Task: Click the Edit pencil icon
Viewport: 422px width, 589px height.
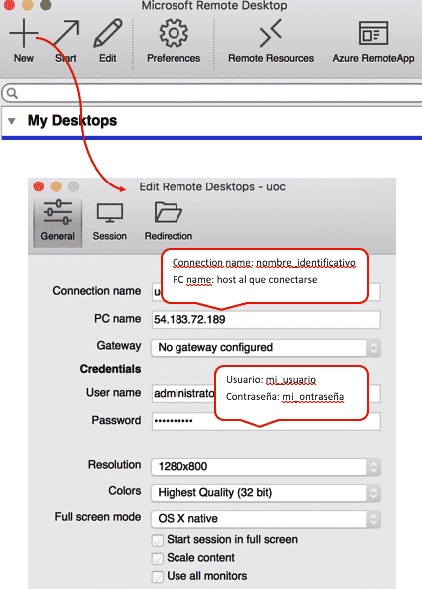Action: click(108, 33)
